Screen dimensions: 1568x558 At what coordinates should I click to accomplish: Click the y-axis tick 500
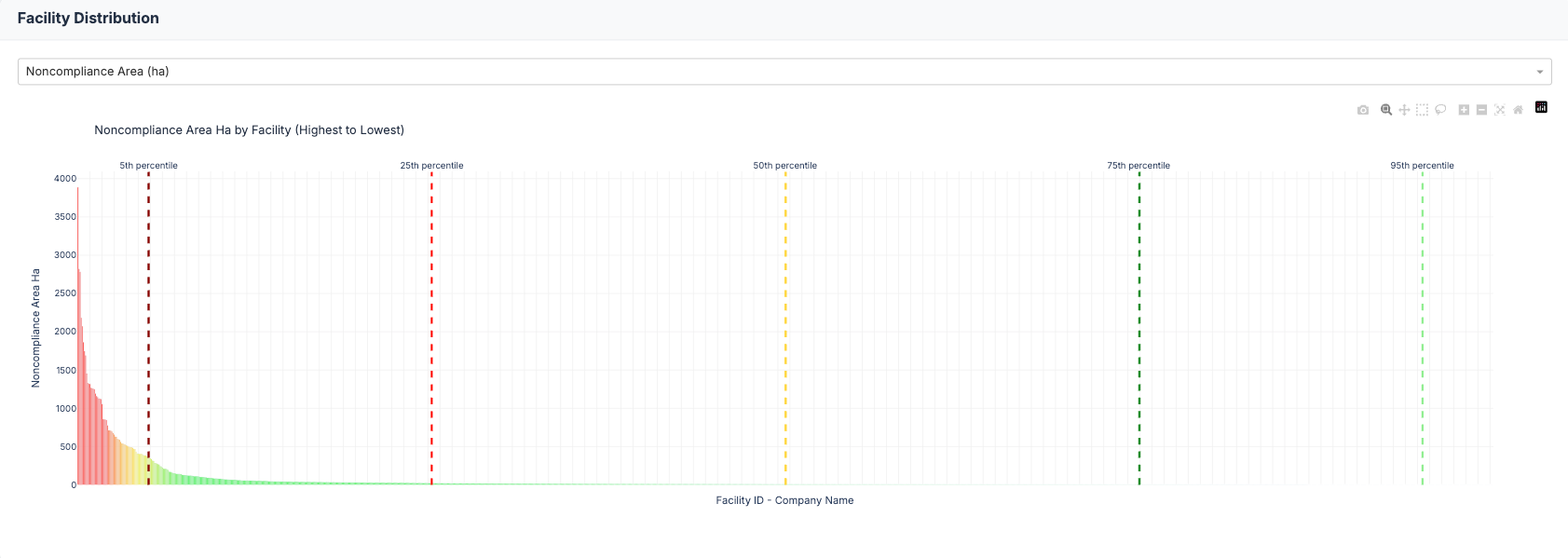click(x=68, y=447)
